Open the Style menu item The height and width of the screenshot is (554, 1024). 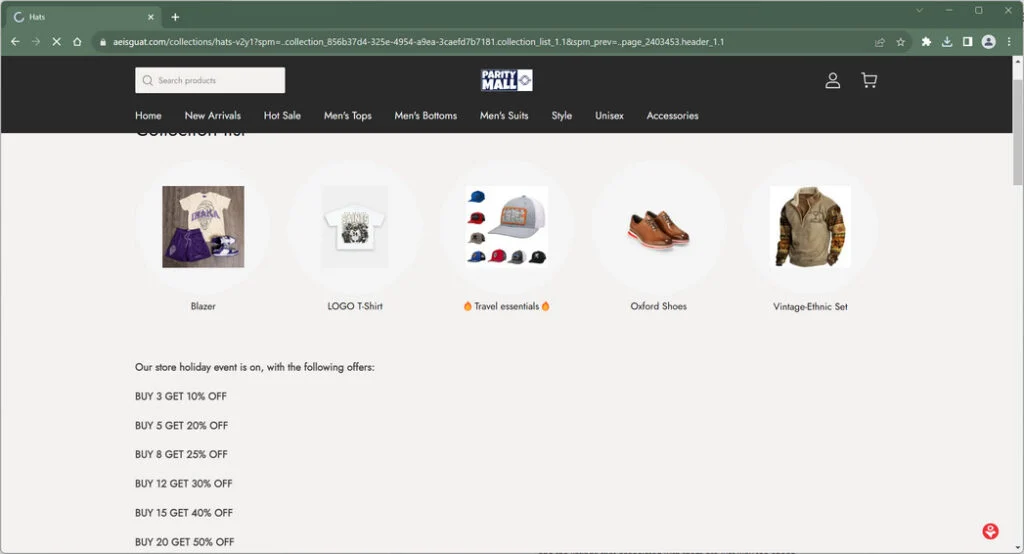[x=562, y=116]
